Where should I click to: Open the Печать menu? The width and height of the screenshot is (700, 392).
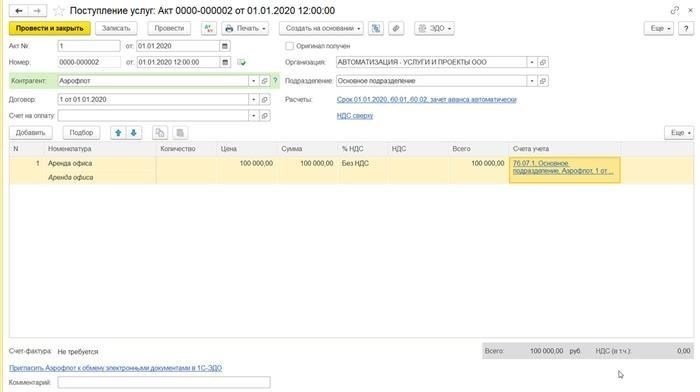[245, 28]
